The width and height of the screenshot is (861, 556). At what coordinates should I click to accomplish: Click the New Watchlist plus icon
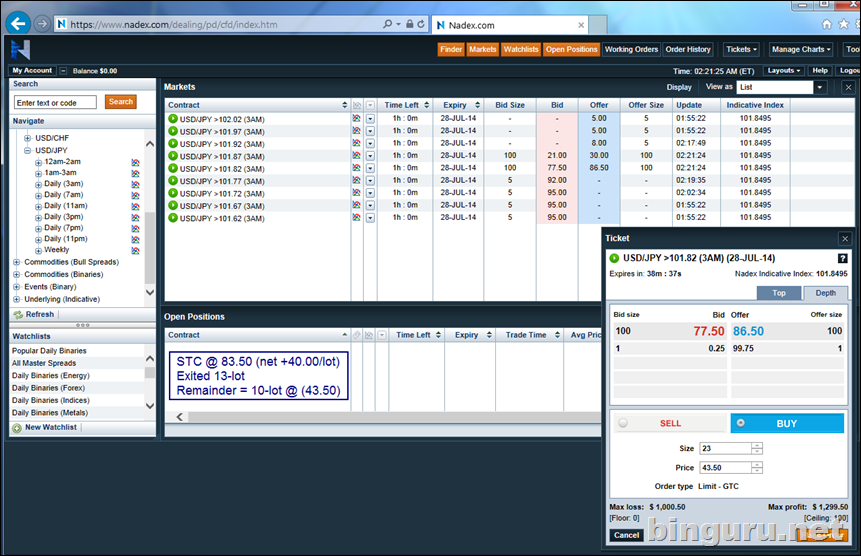17,428
